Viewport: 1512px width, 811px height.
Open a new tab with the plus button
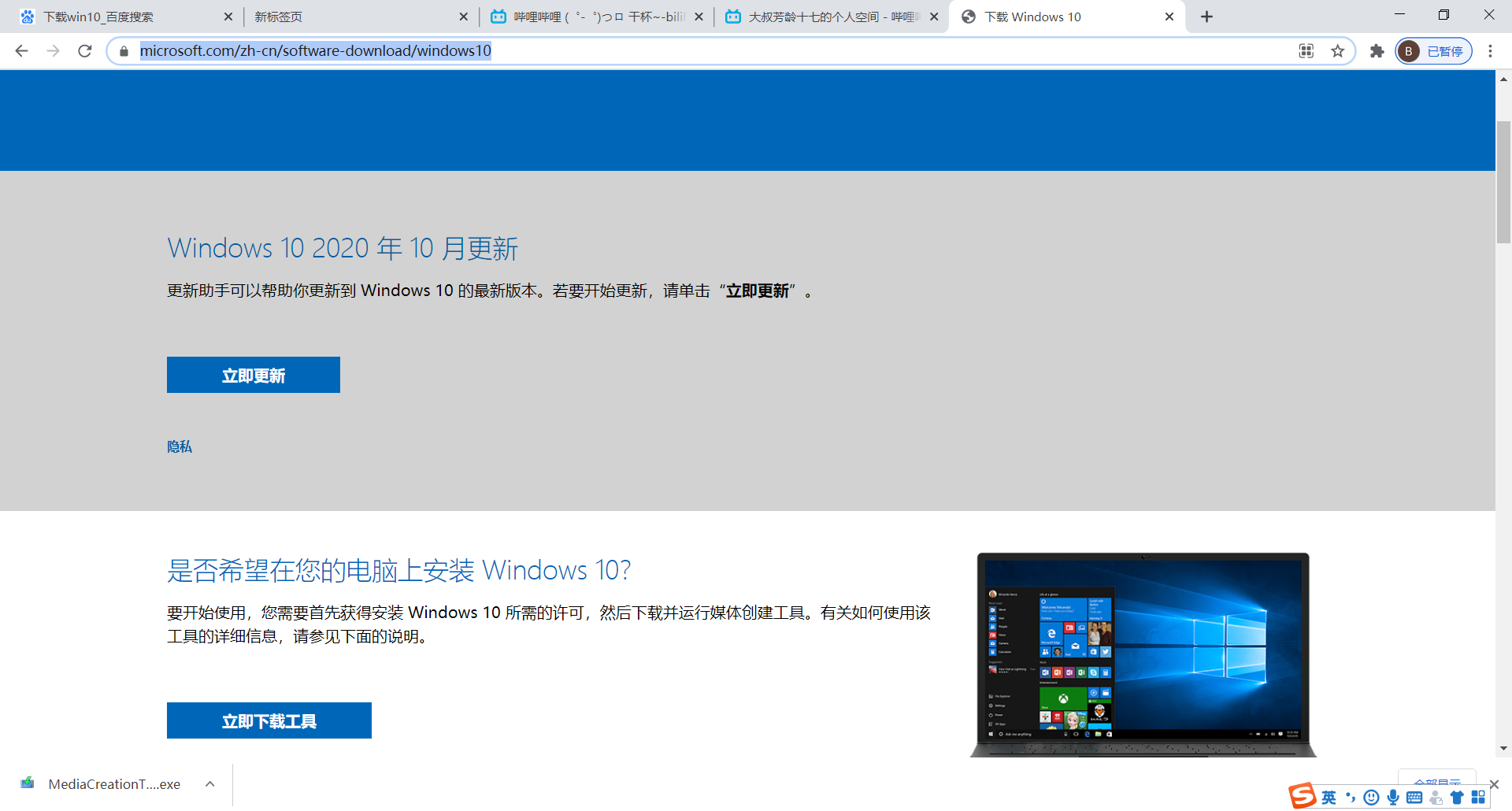(1206, 17)
